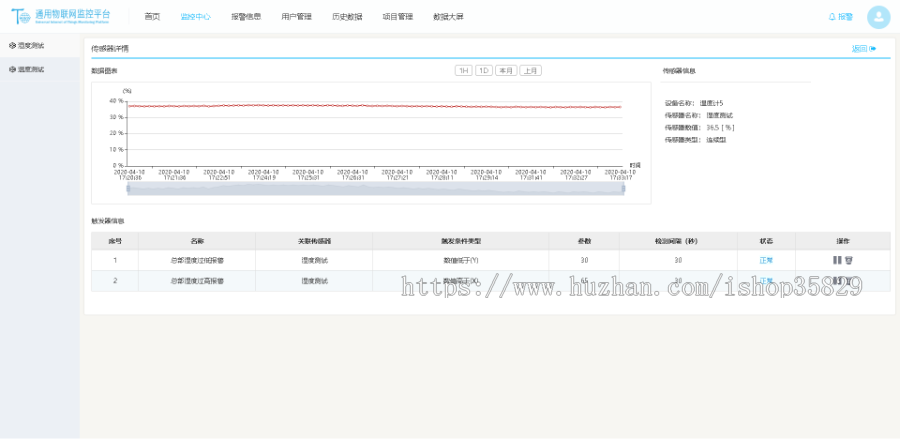900x439 pixels.
Task: Click the middle of the chart zoom bar
Action: [x=375, y=189]
